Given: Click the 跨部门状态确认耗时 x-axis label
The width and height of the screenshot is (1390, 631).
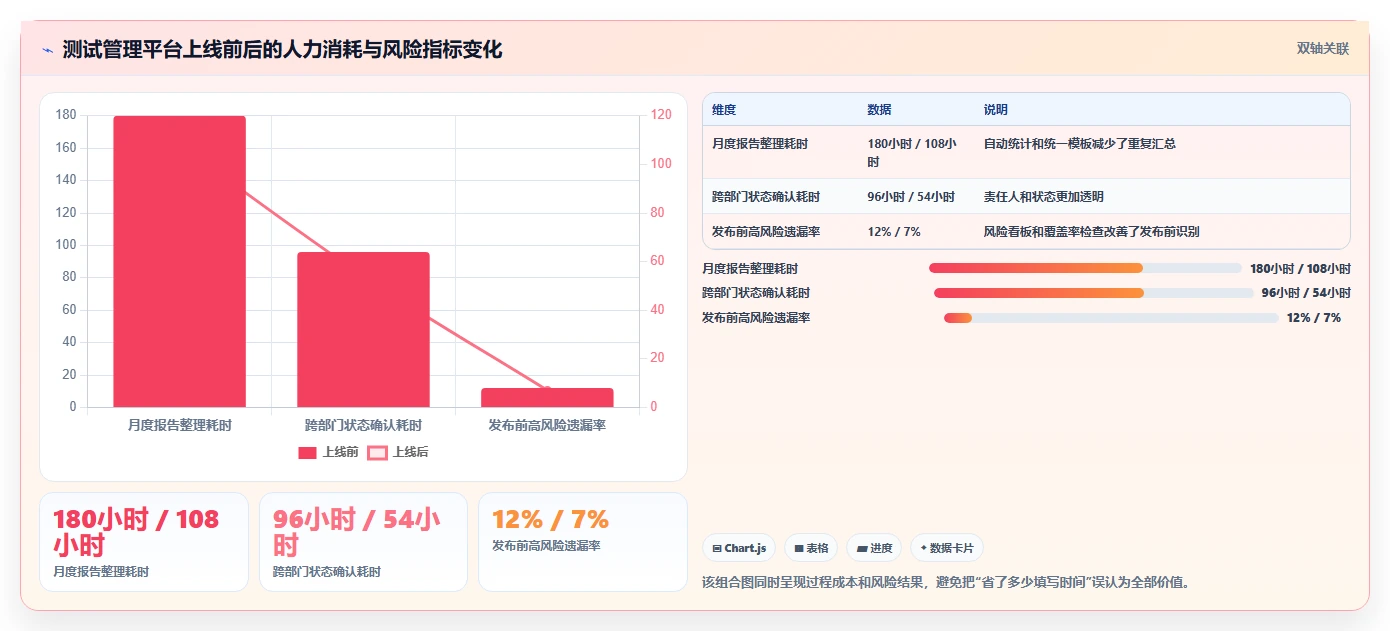Looking at the screenshot, I should pos(363,425).
